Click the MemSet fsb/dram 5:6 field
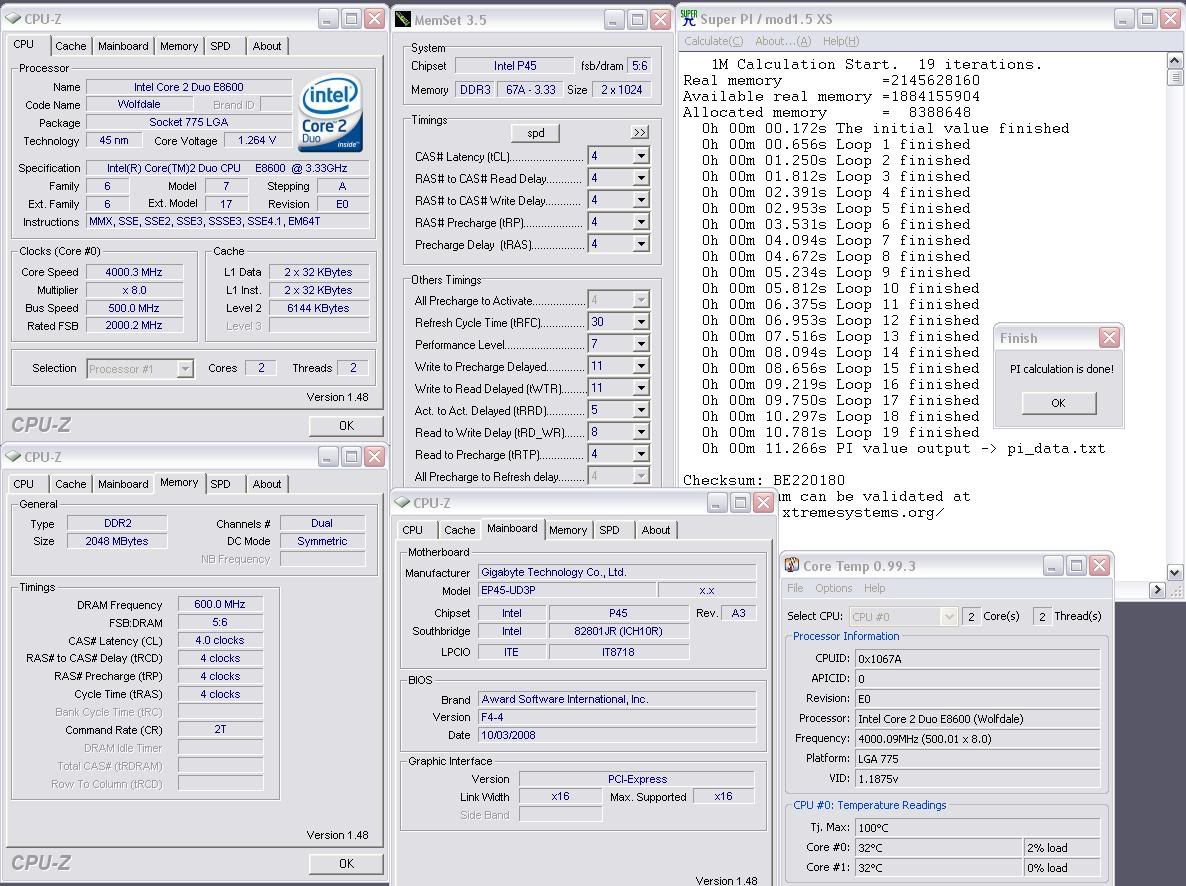Image resolution: width=1186 pixels, height=886 pixels. tap(640, 67)
